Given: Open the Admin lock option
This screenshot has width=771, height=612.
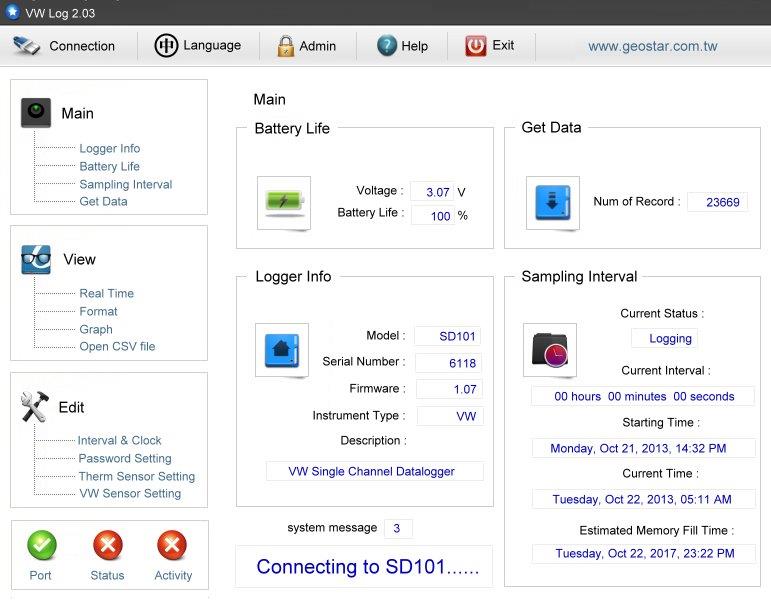Looking at the screenshot, I should [306, 46].
